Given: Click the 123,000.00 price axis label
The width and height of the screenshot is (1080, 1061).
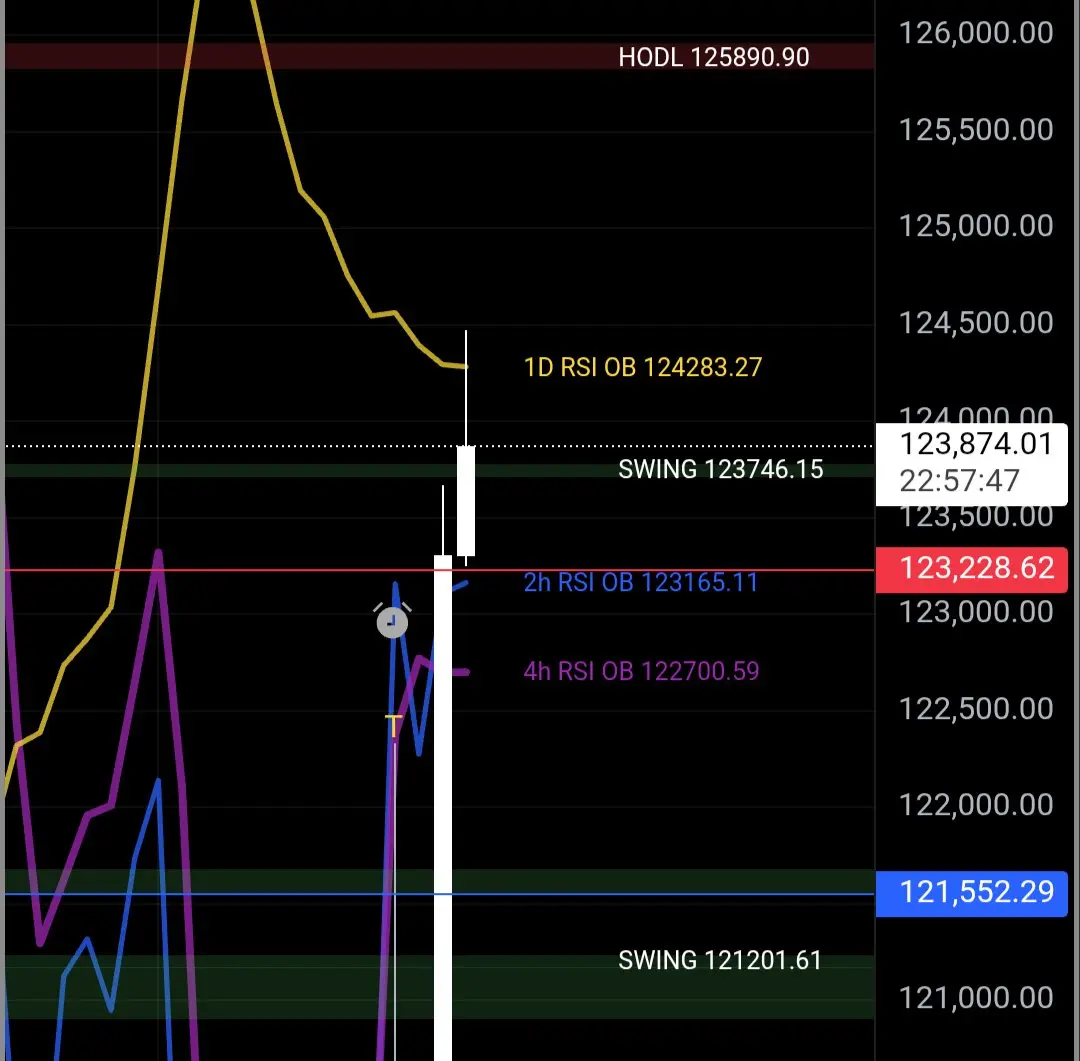Looking at the screenshot, I should (976, 612).
